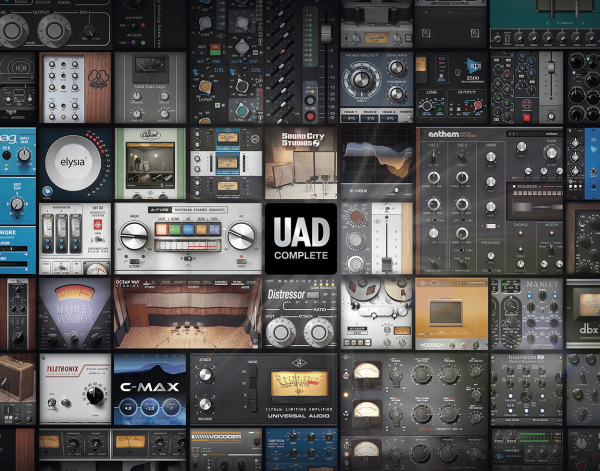Open the dbx compressor tile
This screenshot has height=471, width=600.
(583, 314)
